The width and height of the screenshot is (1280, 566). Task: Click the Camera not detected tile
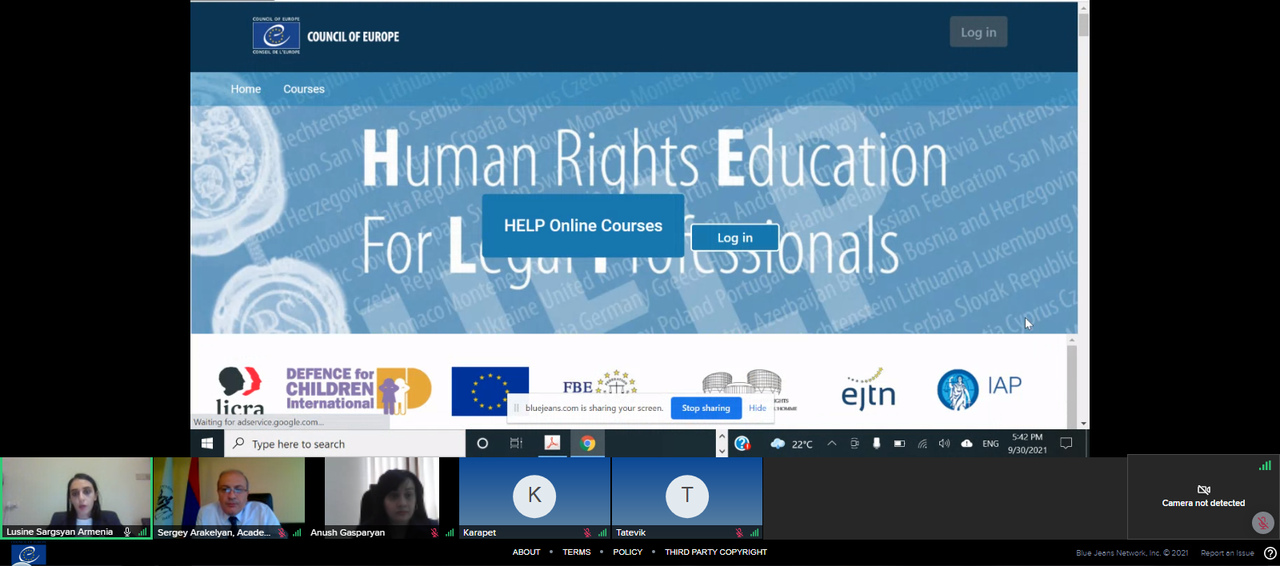coord(1203,497)
